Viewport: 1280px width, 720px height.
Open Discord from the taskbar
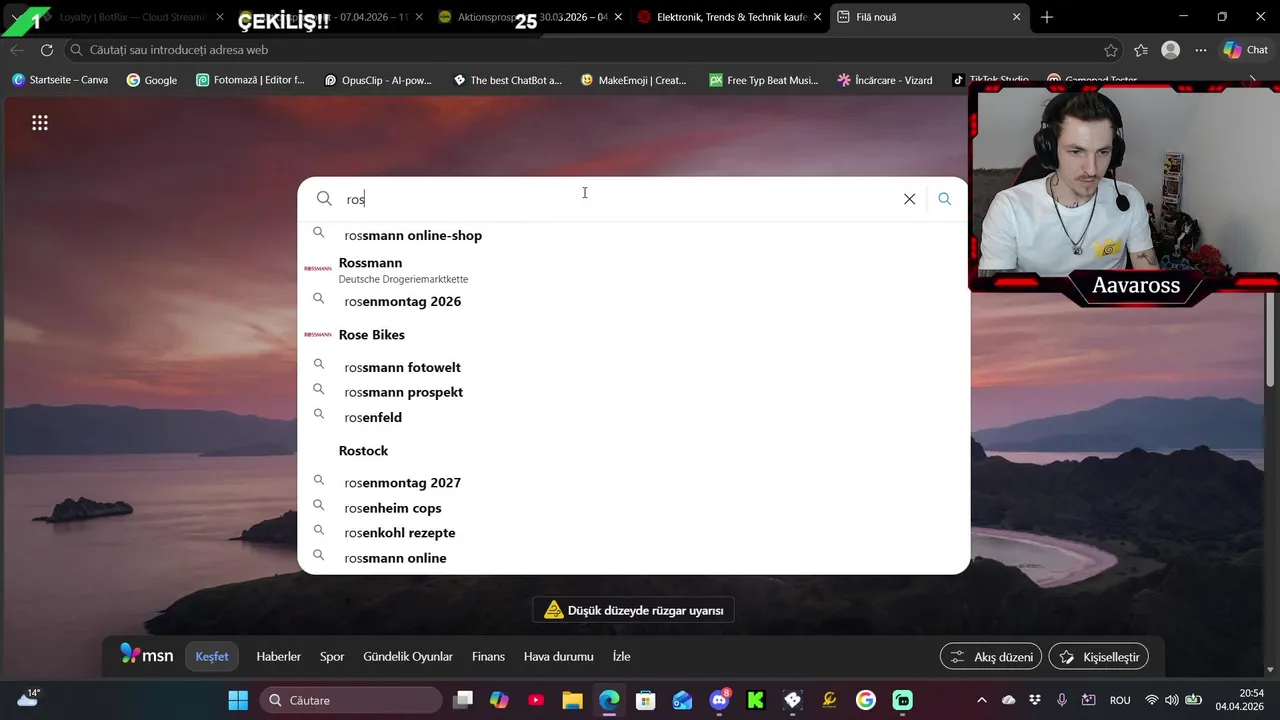(719, 700)
